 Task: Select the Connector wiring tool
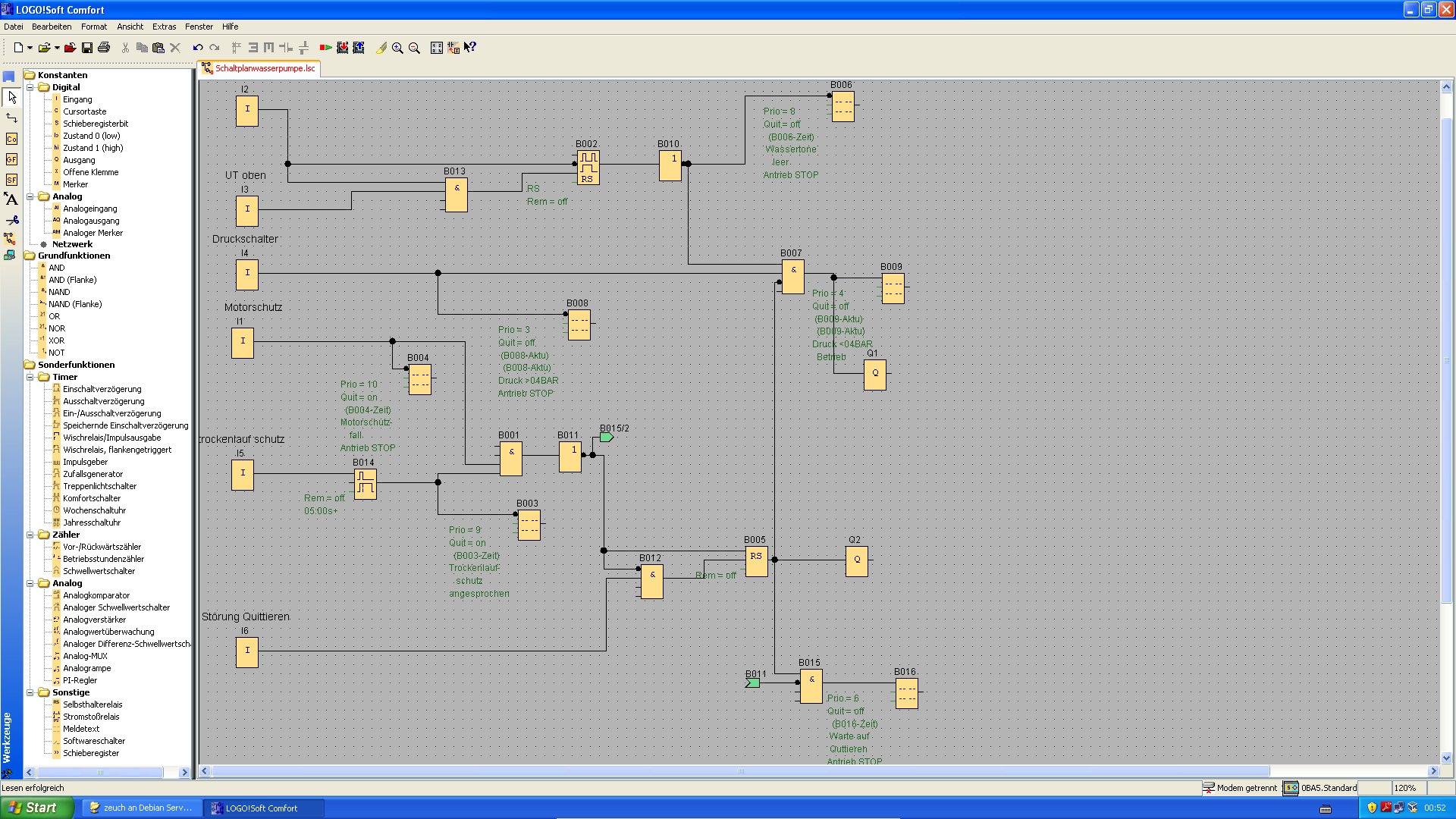click(x=11, y=118)
